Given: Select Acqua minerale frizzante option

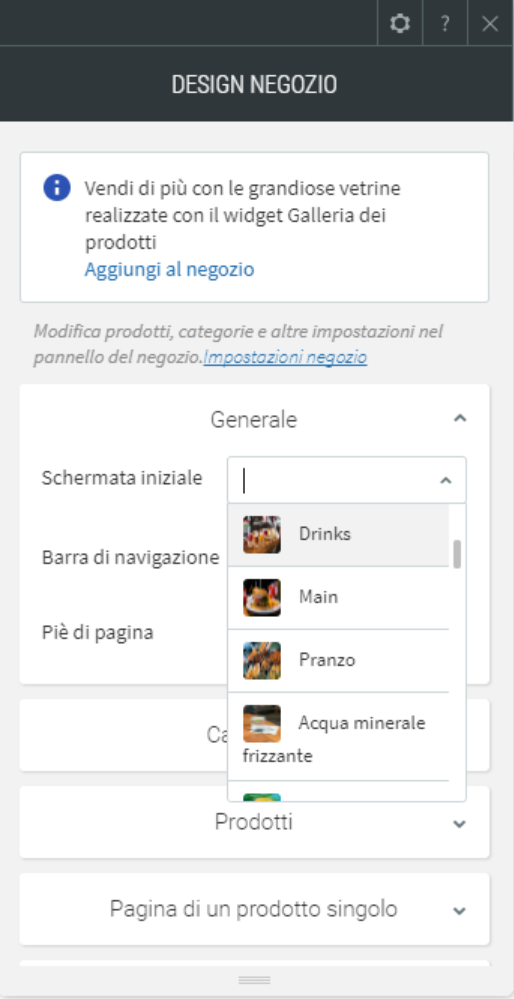Looking at the screenshot, I should (338, 737).
